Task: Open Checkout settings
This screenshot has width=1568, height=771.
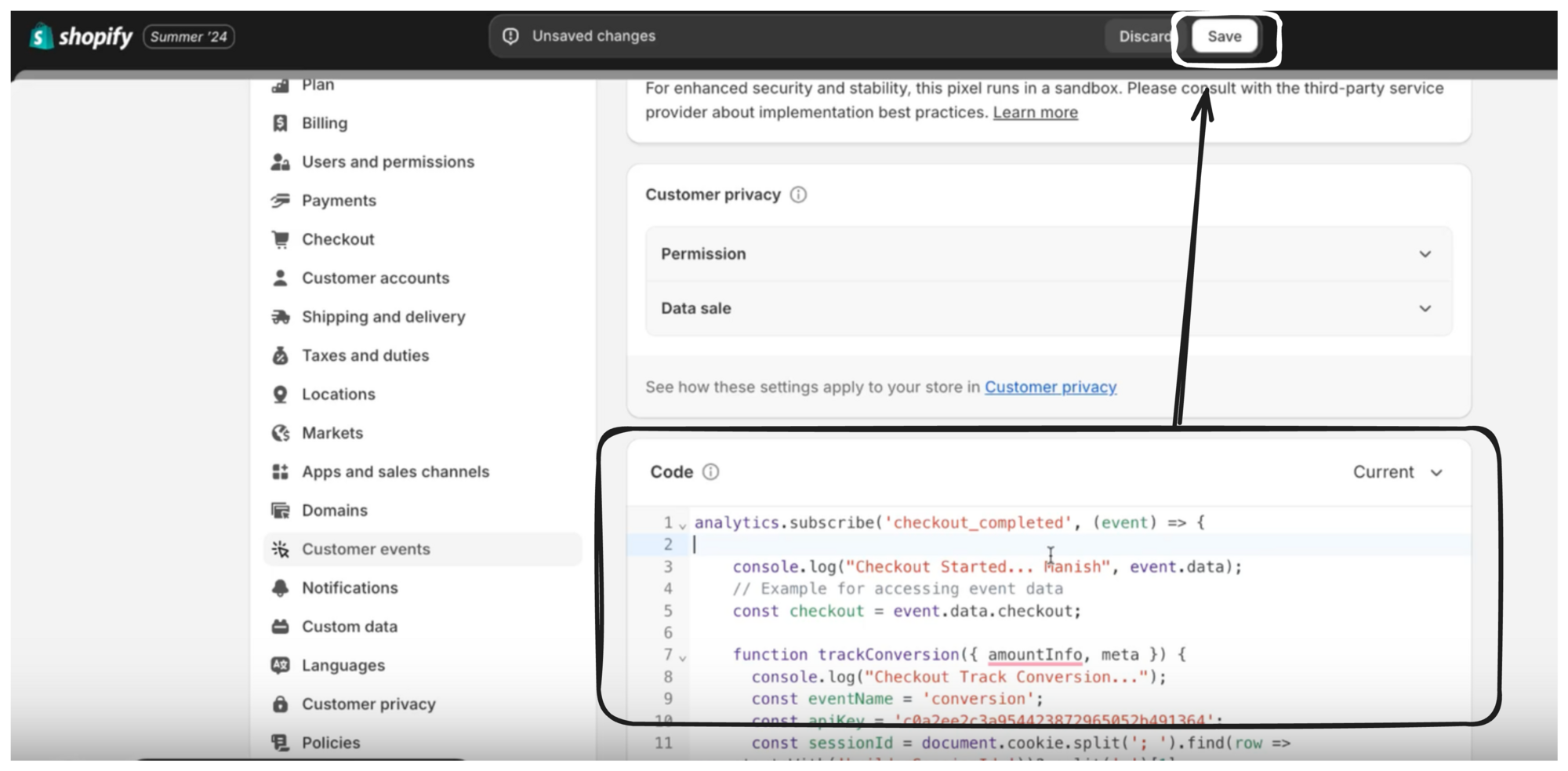Action: tap(338, 239)
